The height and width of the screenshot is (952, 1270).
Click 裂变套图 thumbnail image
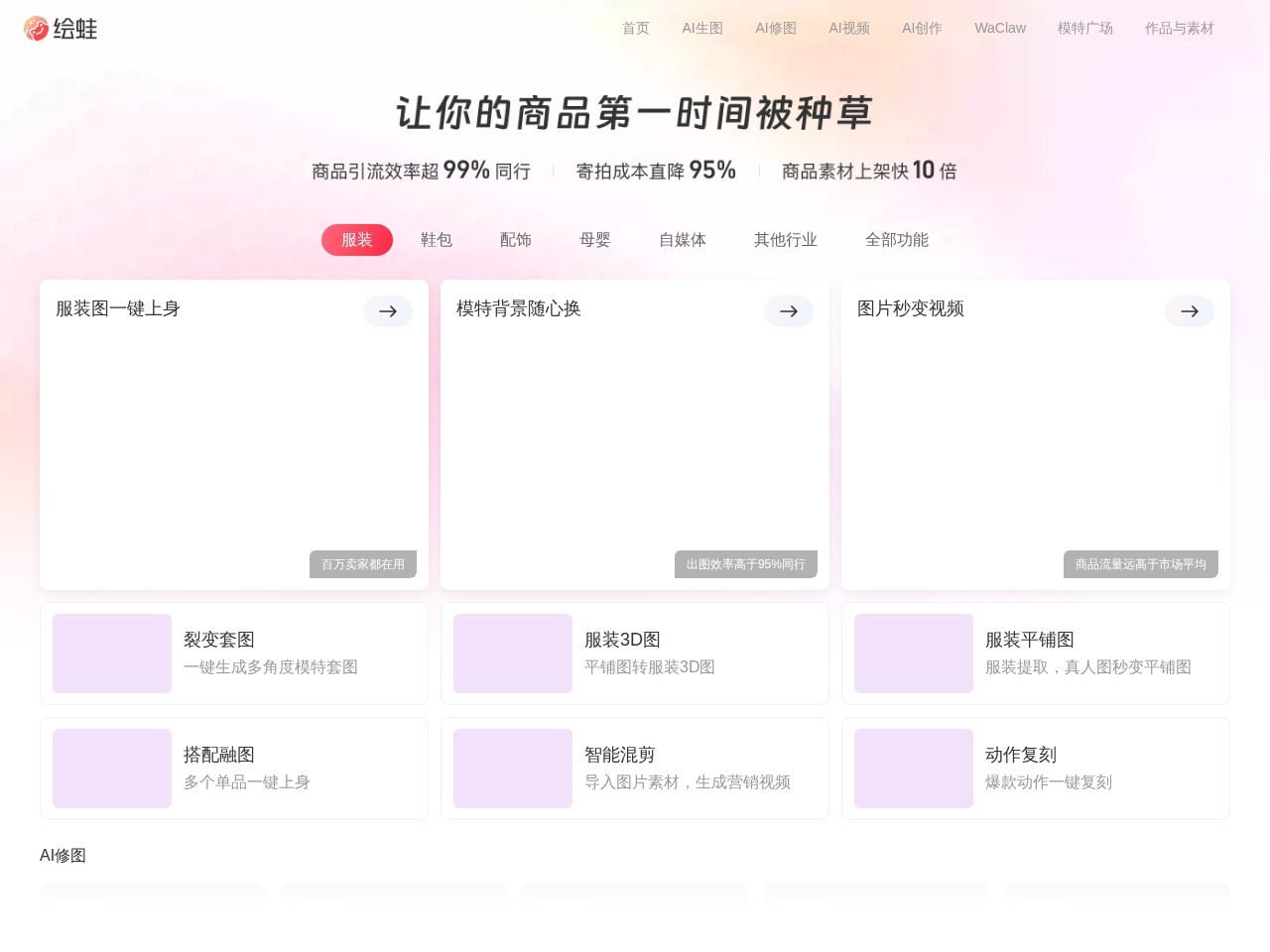click(112, 654)
